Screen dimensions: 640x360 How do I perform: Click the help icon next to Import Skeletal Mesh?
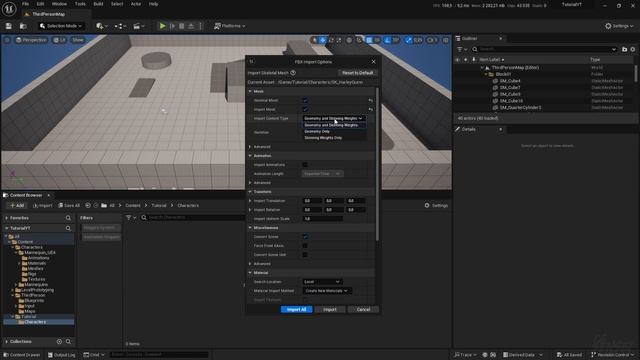point(293,73)
